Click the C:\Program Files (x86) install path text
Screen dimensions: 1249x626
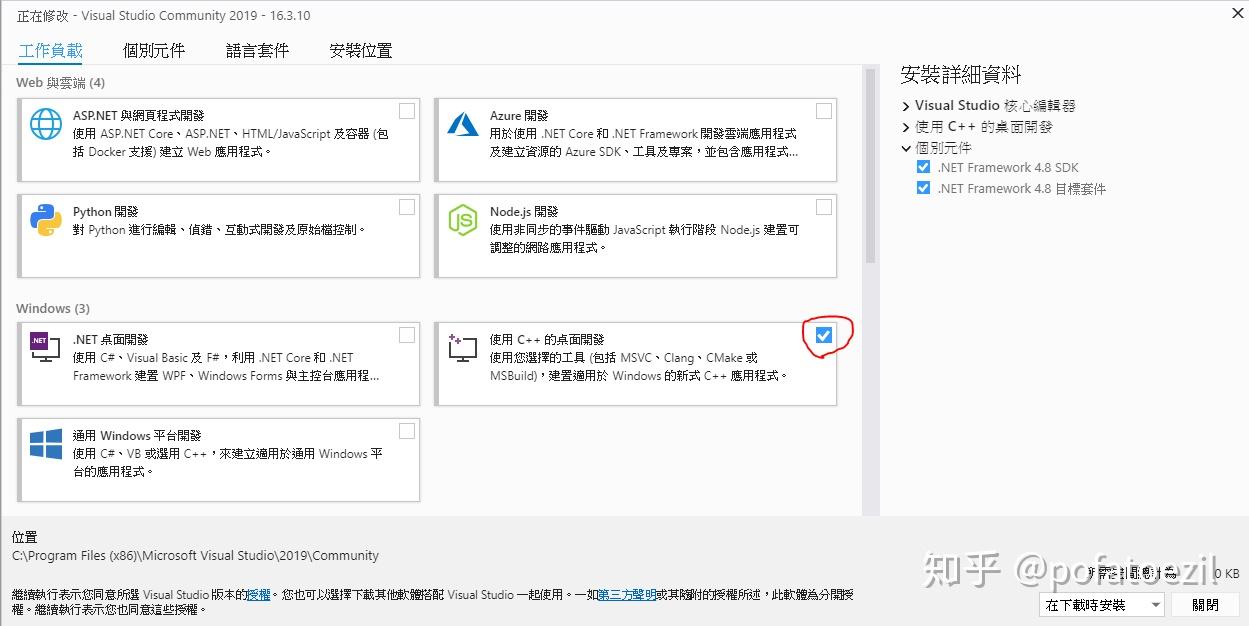(x=195, y=555)
